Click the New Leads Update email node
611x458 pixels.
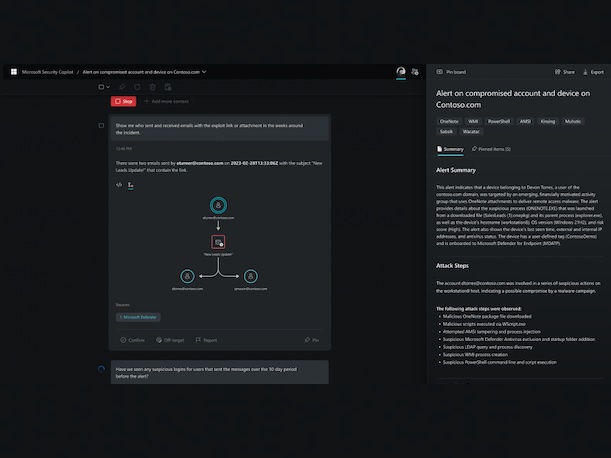click(218, 242)
